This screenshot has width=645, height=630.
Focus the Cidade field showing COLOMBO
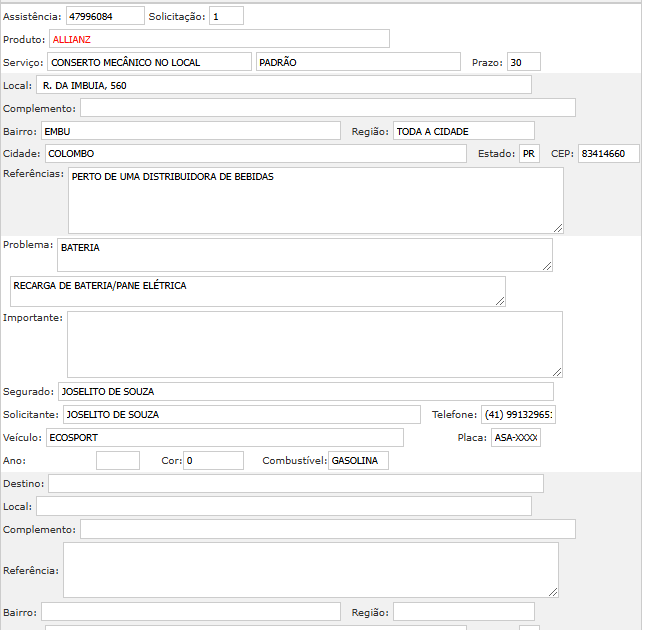[x=255, y=154]
